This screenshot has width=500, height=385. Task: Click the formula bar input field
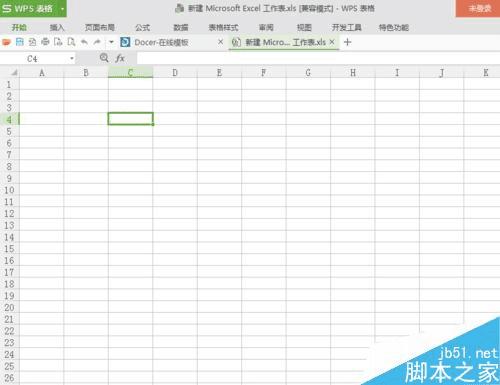point(318,58)
